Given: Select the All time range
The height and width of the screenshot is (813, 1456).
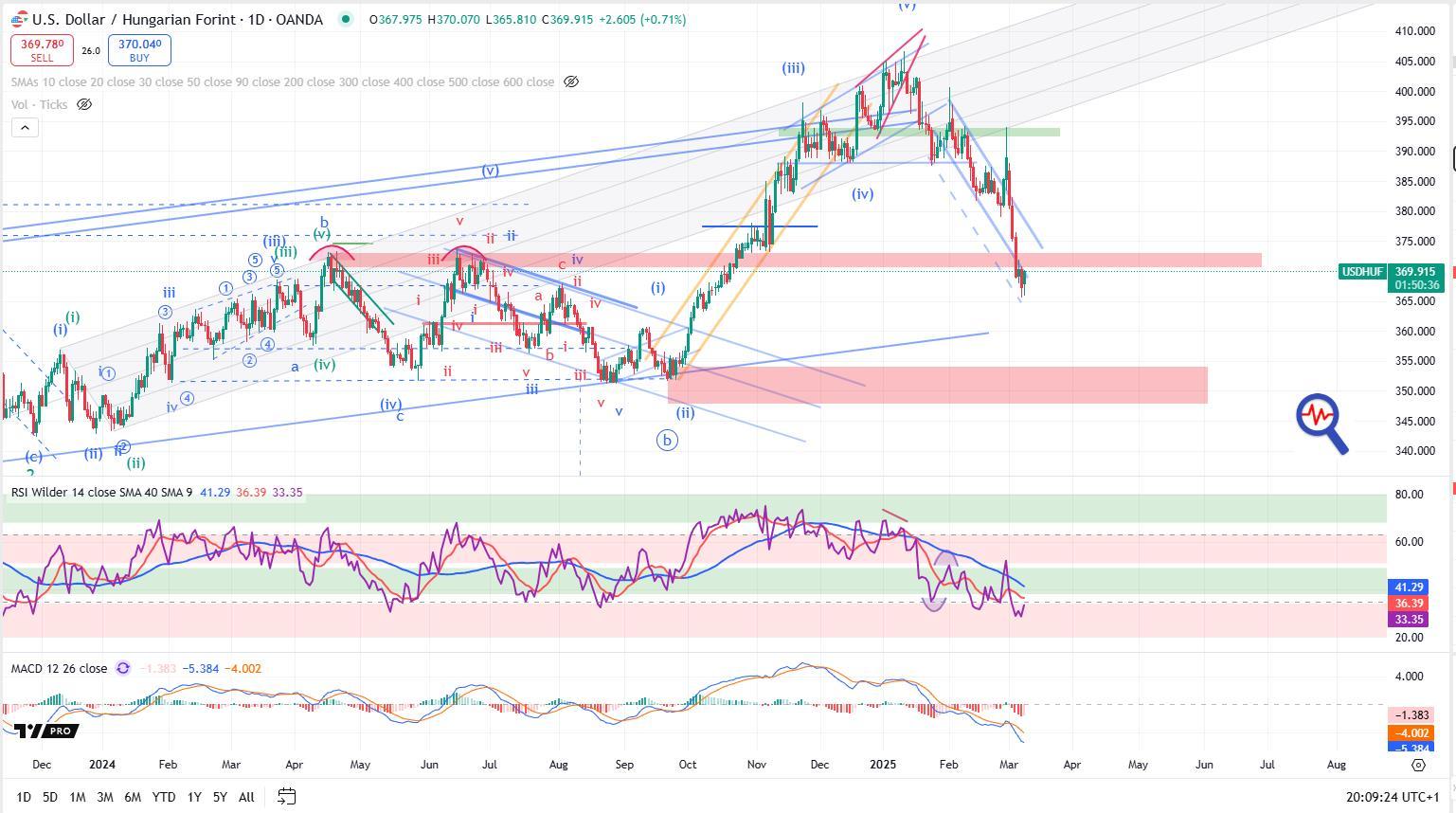Looking at the screenshot, I should [246, 797].
